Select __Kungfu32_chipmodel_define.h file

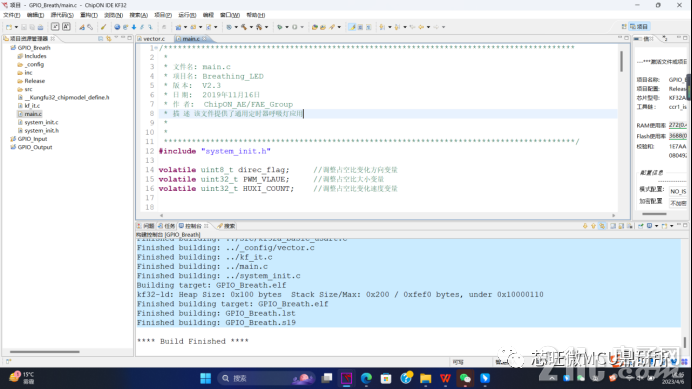pyautogui.click(x=64, y=98)
